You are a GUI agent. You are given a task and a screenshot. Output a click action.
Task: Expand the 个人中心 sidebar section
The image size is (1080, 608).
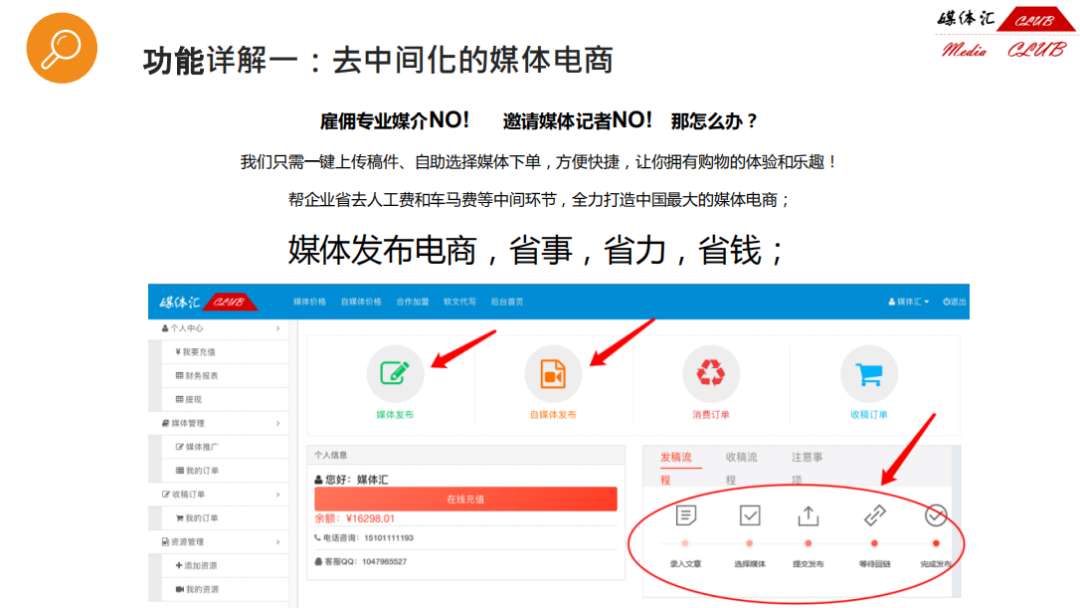tap(218, 328)
